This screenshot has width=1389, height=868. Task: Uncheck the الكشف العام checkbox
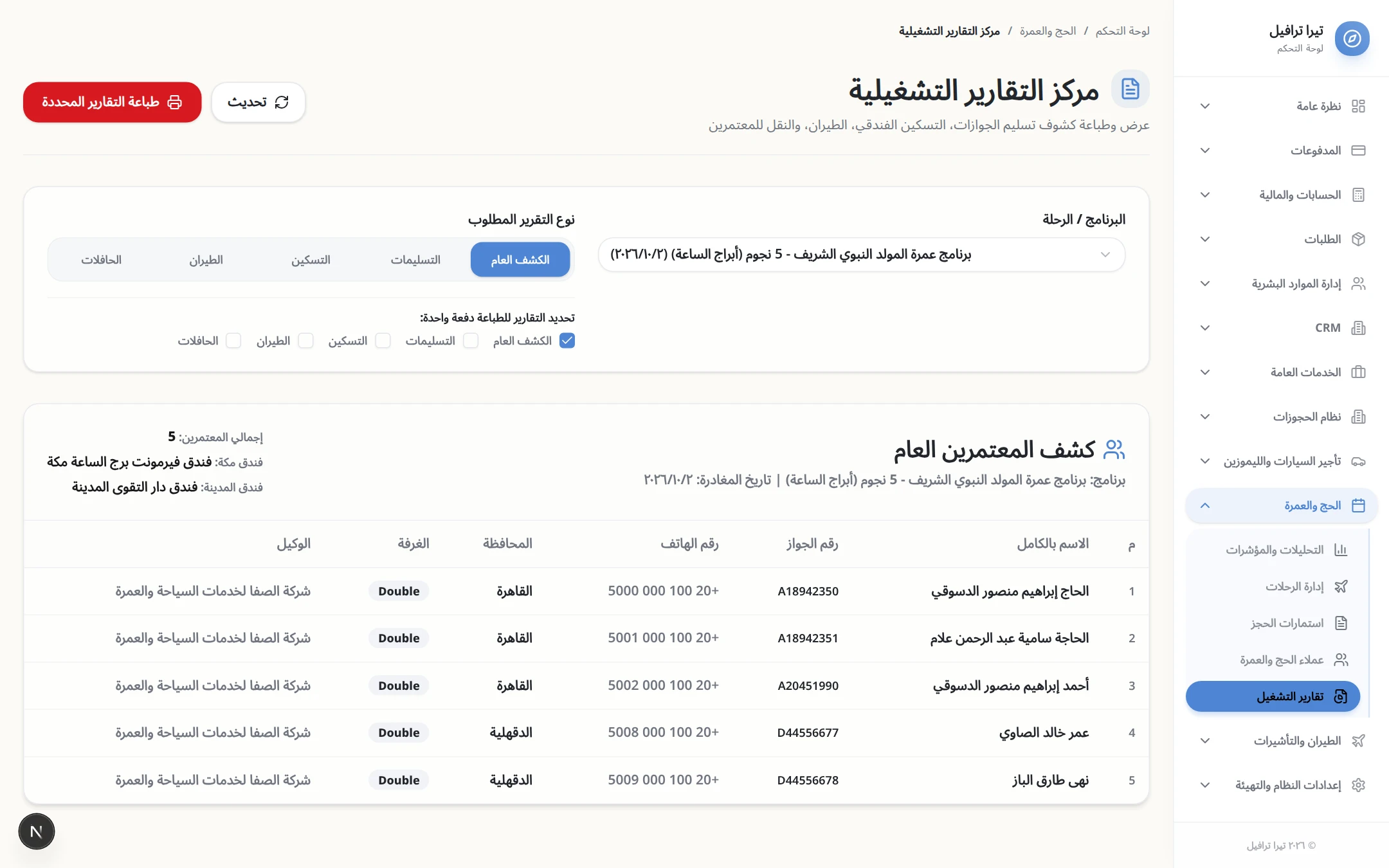567,341
